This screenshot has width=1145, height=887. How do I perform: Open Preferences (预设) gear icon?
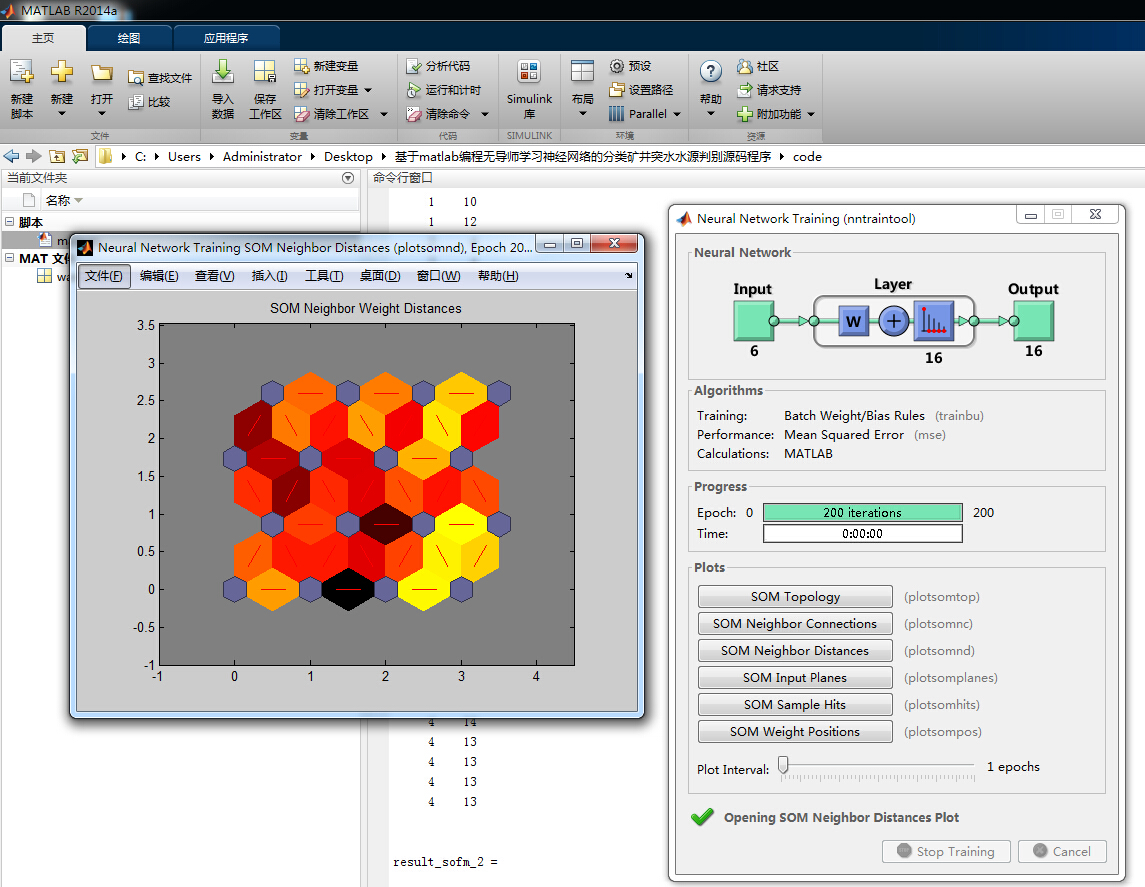(617, 66)
